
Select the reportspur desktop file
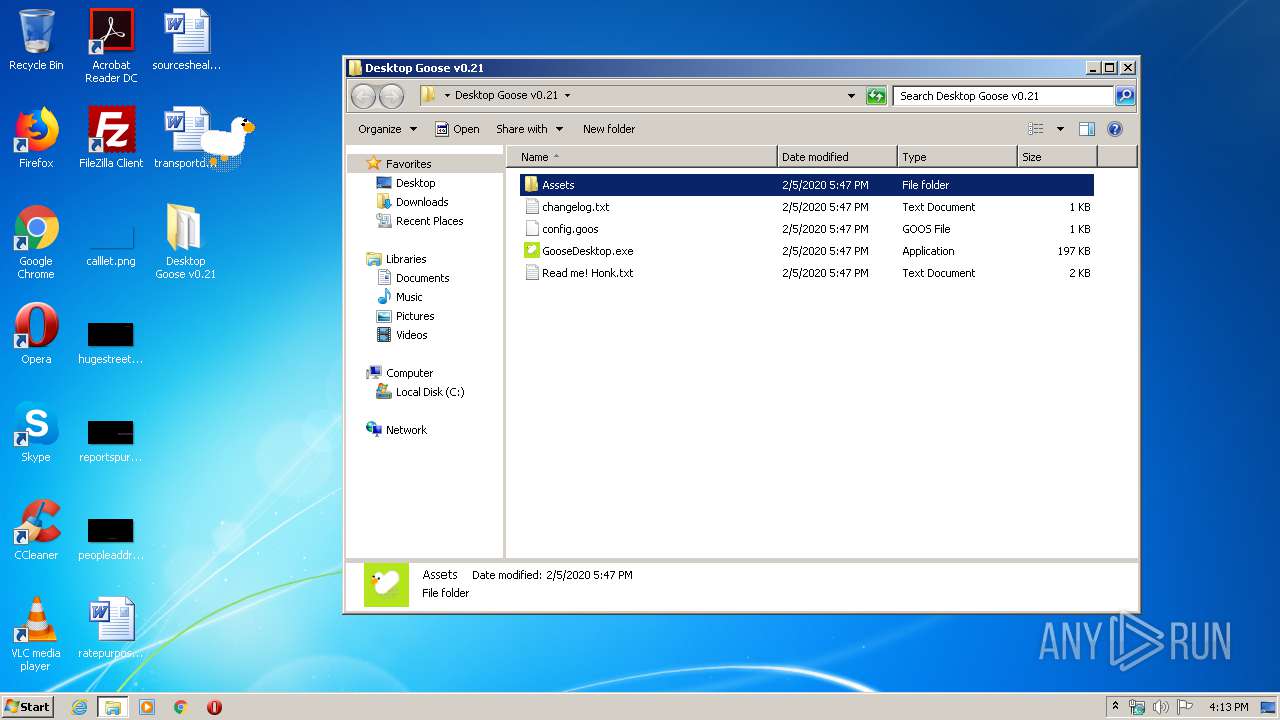(111, 439)
